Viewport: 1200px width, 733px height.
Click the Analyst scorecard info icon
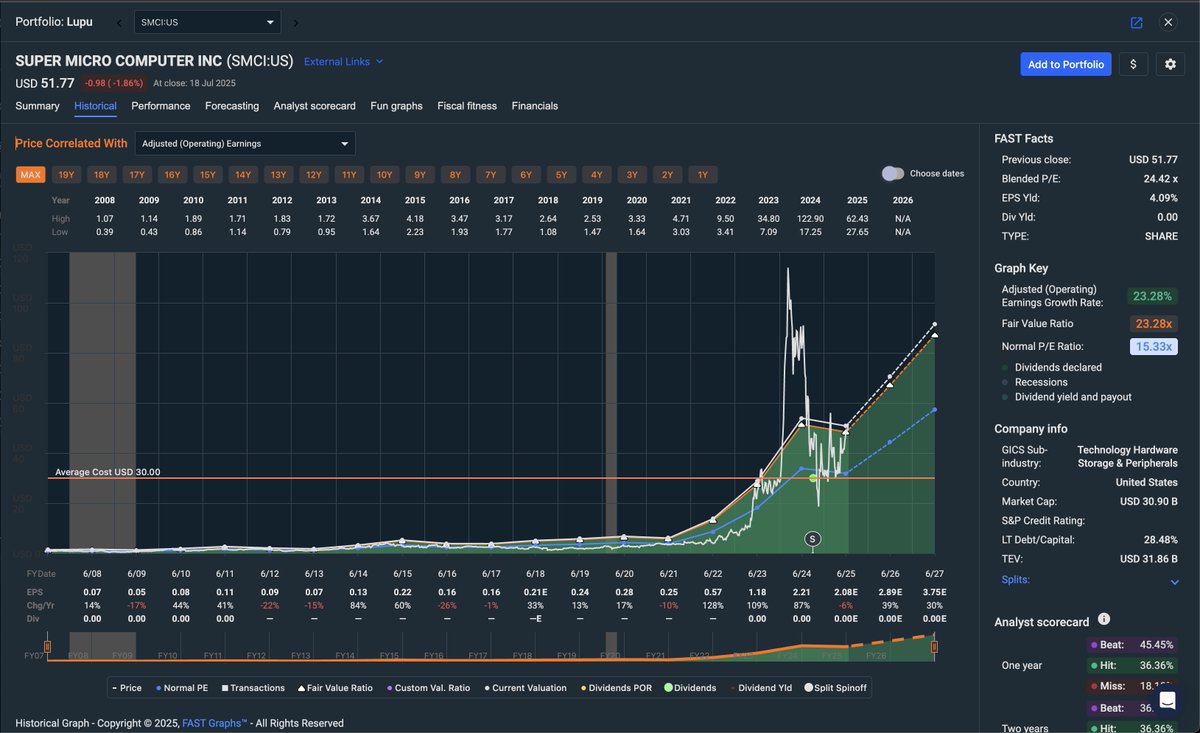1103,620
